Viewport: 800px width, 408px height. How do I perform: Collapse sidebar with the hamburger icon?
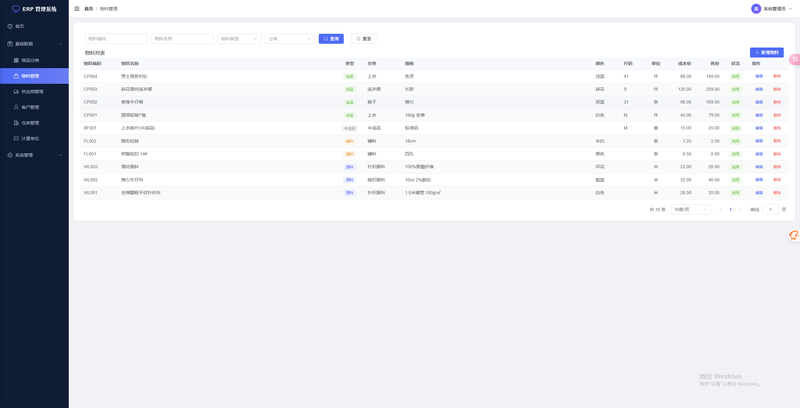tap(77, 9)
